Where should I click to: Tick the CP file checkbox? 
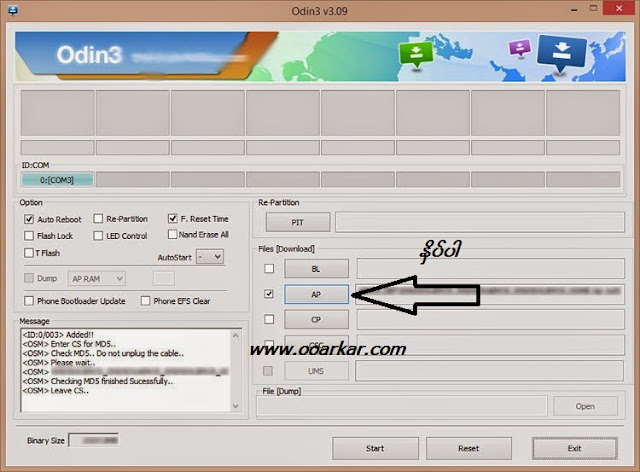269,319
